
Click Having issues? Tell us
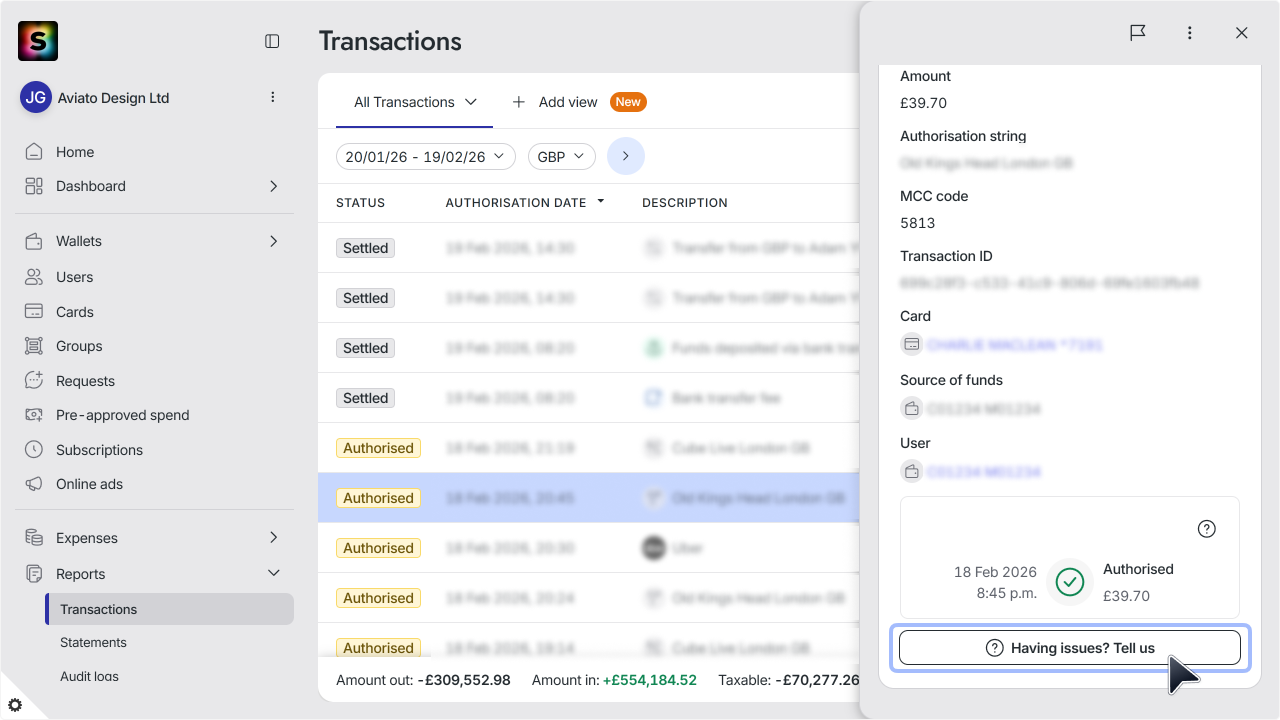[x=1070, y=648]
